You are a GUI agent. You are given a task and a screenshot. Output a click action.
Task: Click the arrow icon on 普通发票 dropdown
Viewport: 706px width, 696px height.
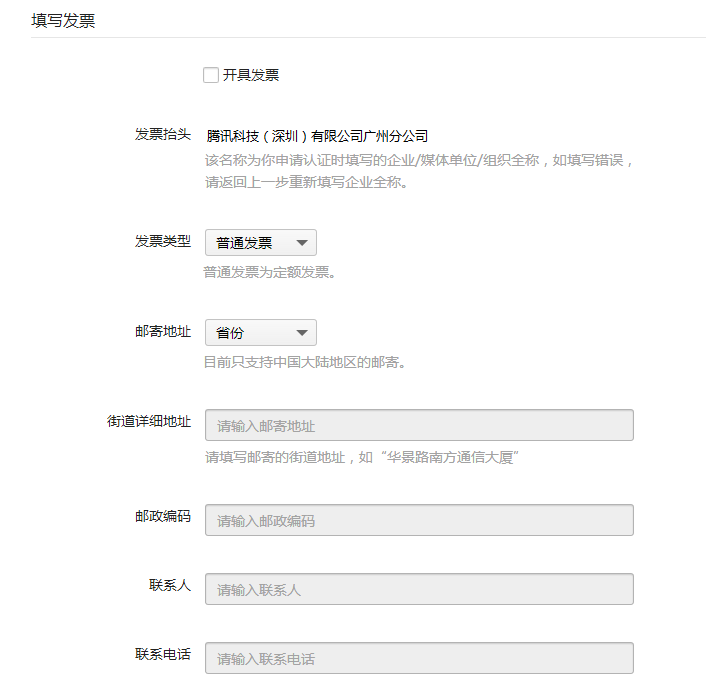[x=302, y=243]
